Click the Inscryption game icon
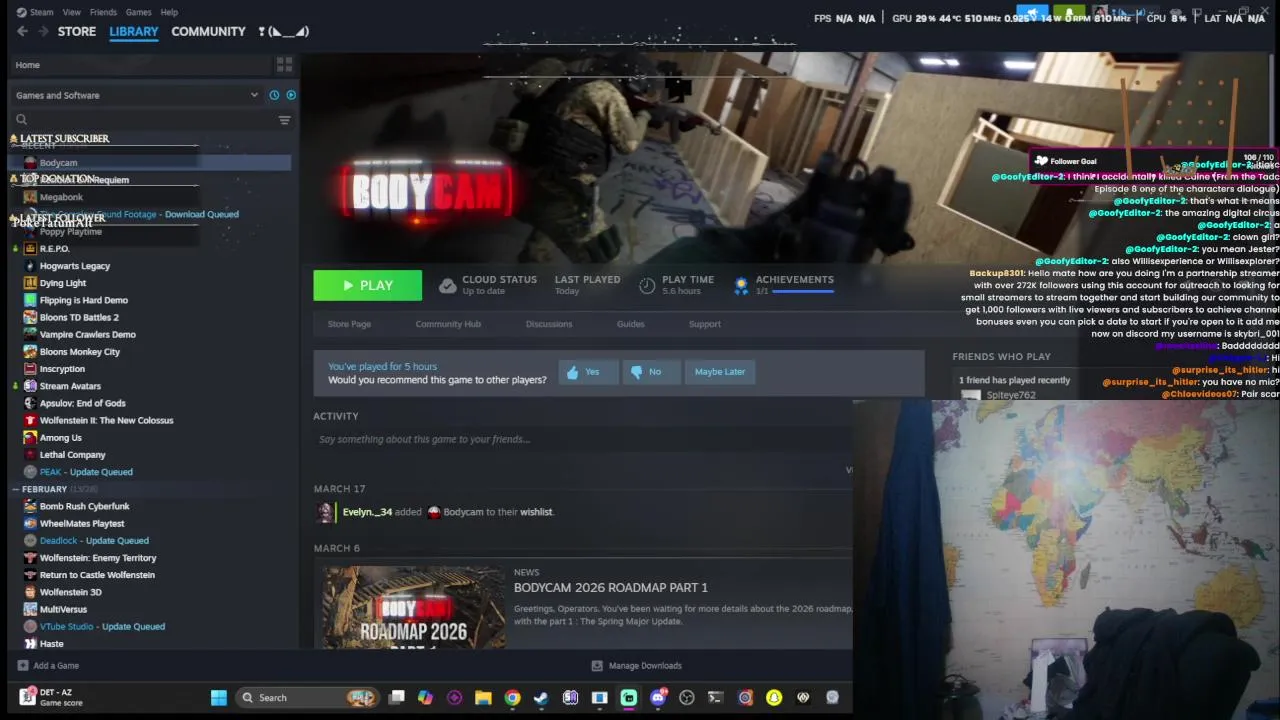The height and width of the screenshot is (720, 1280). click(30, 369)
